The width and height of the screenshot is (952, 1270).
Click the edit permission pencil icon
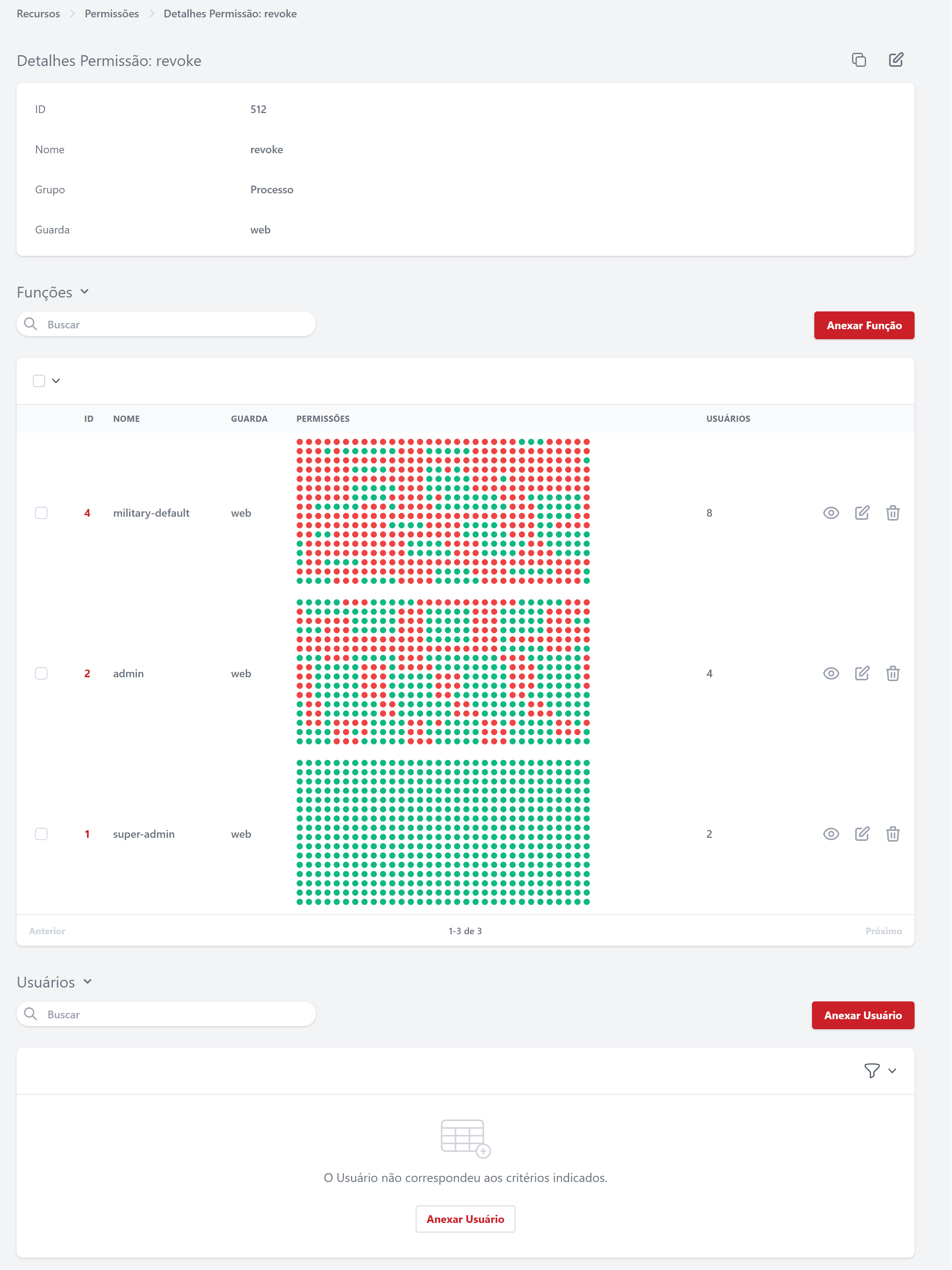click(x=896, y=60)
